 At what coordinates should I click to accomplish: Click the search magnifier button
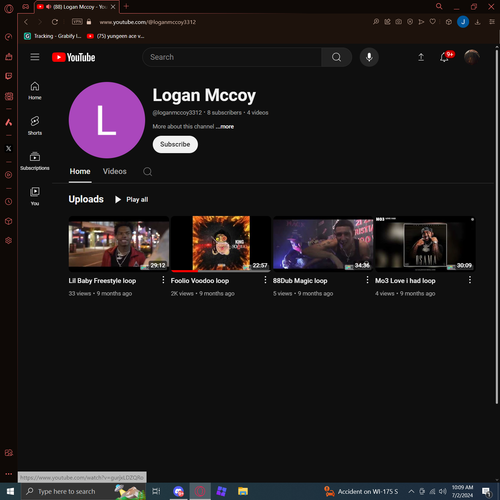pos(336,57)
